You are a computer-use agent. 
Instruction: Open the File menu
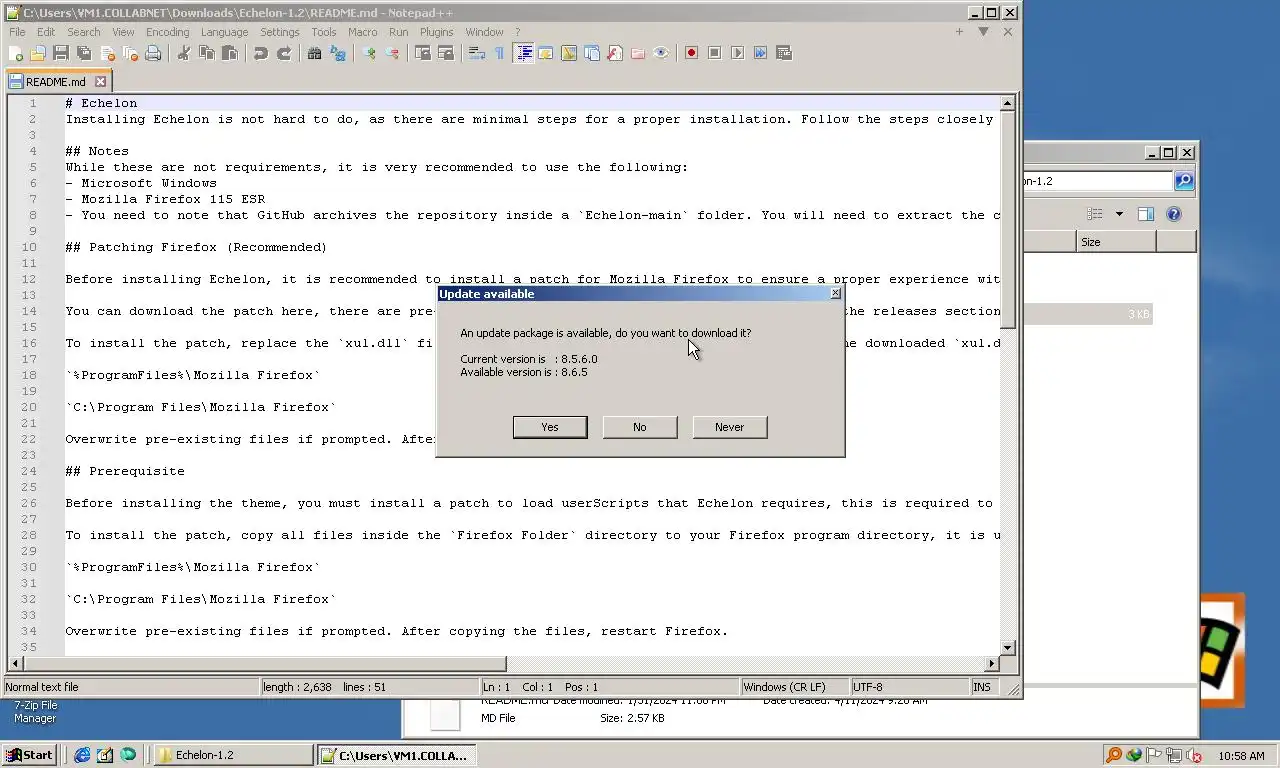coord(17,32)
